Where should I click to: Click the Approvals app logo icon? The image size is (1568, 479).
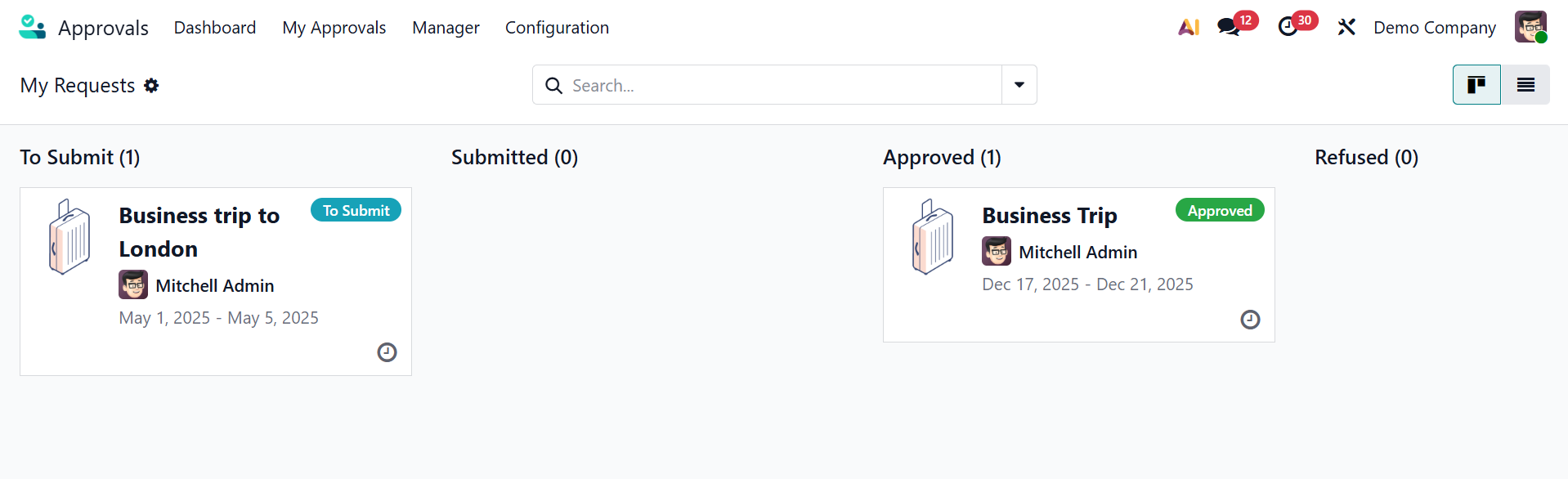(x=32, y=27)
